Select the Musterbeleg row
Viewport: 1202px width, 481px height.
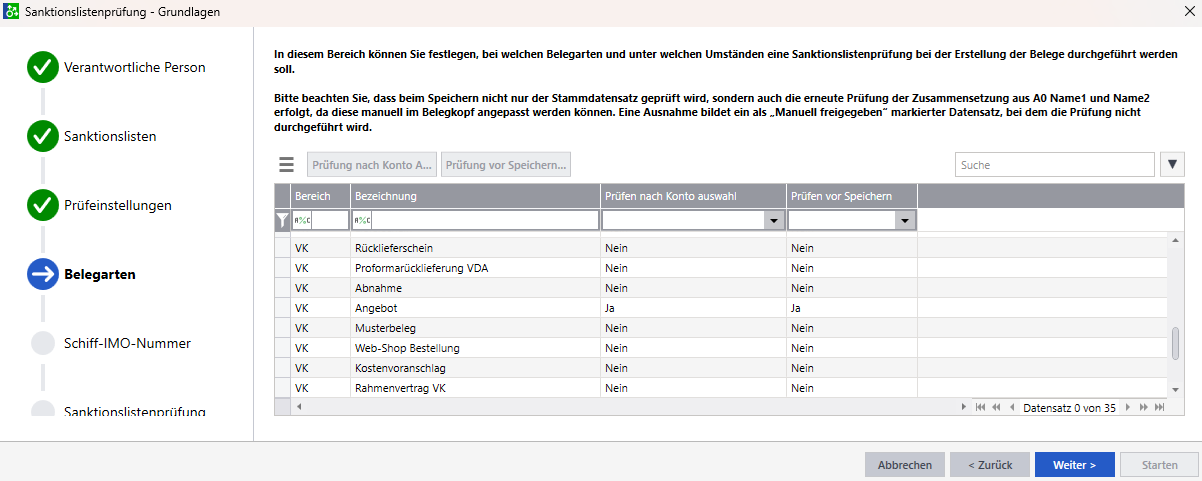click(722, 328)
